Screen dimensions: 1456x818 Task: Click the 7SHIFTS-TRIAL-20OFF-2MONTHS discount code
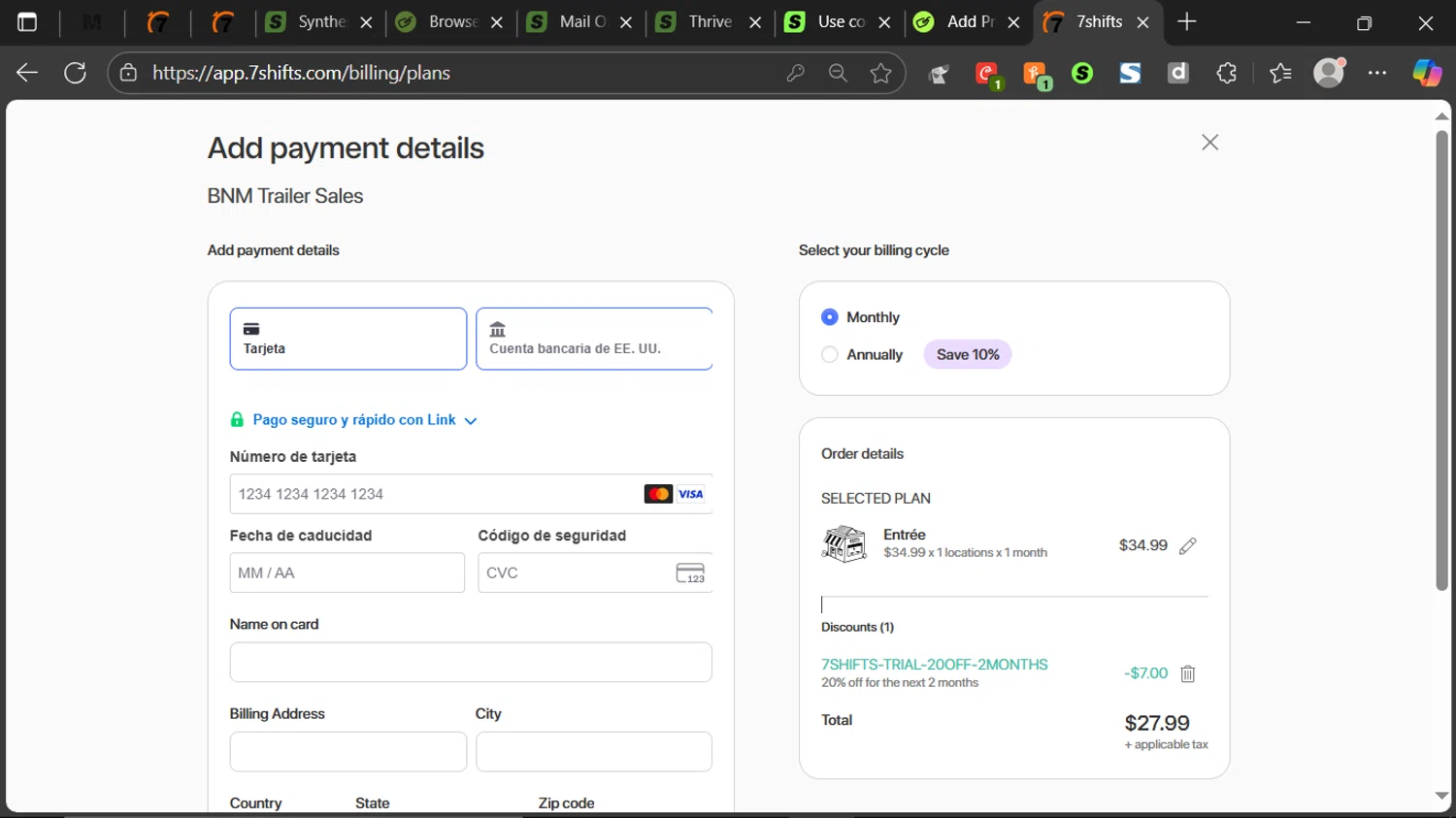[935, 665]
